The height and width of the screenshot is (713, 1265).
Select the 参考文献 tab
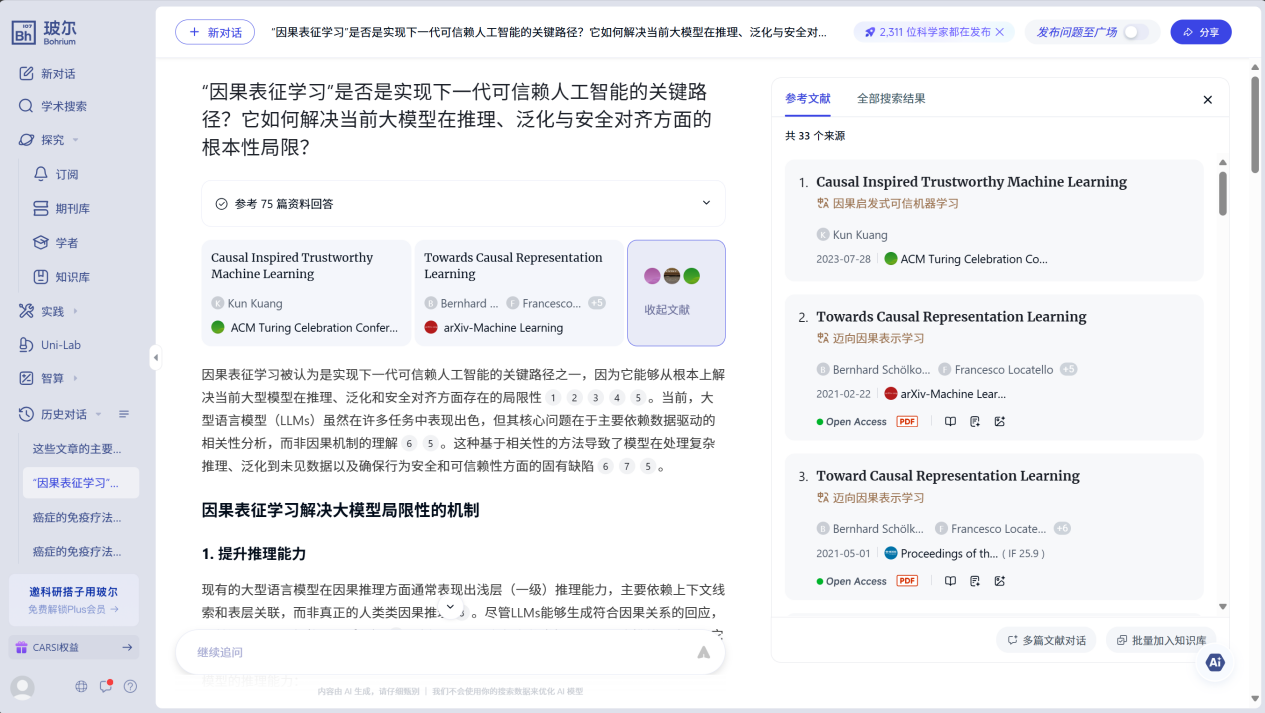[x=808, y=99]
